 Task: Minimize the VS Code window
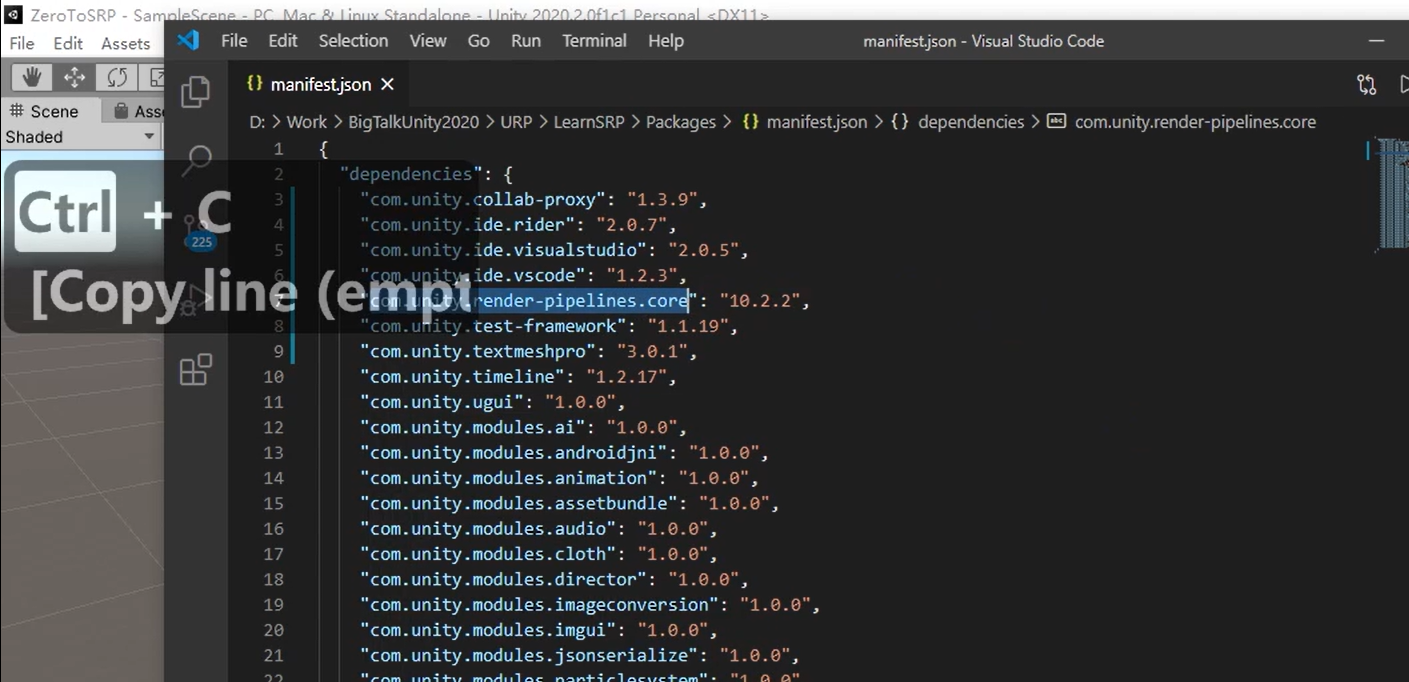pyautogui.click(x=1377, y=41)
